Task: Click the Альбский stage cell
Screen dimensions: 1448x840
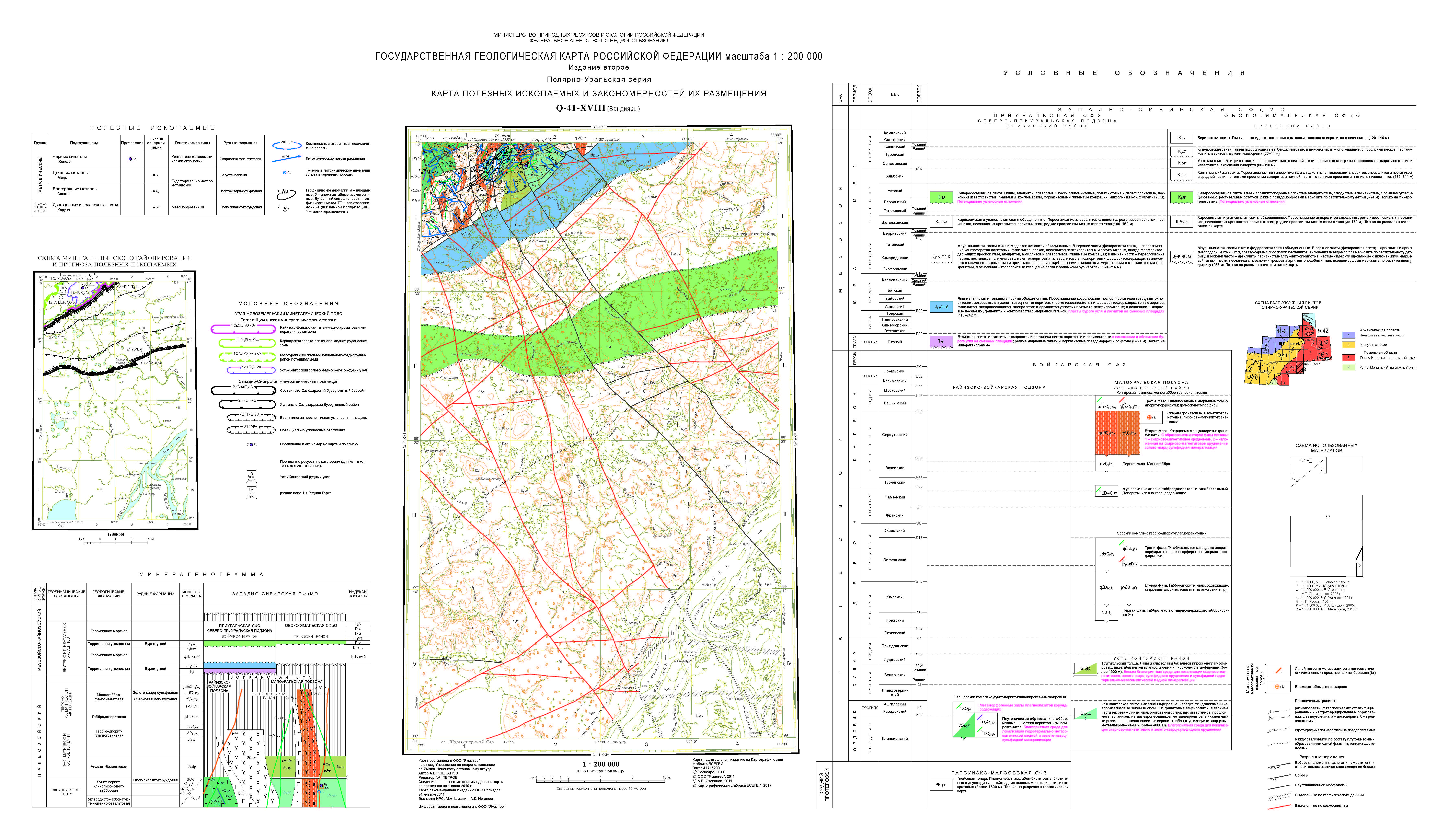Action: point(895,176)
